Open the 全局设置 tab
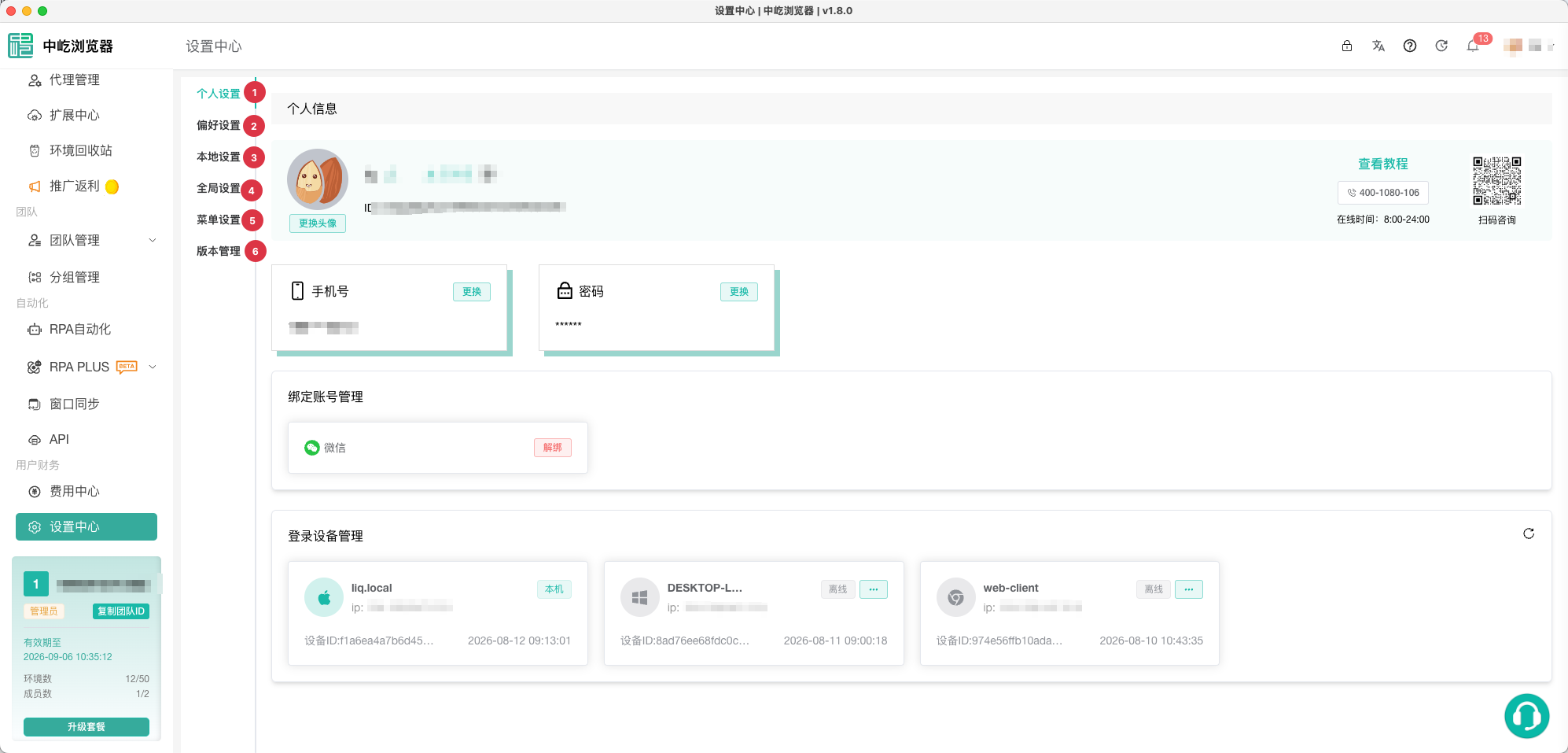This screenshot has width=1568, height=753. tap(219, 188)
